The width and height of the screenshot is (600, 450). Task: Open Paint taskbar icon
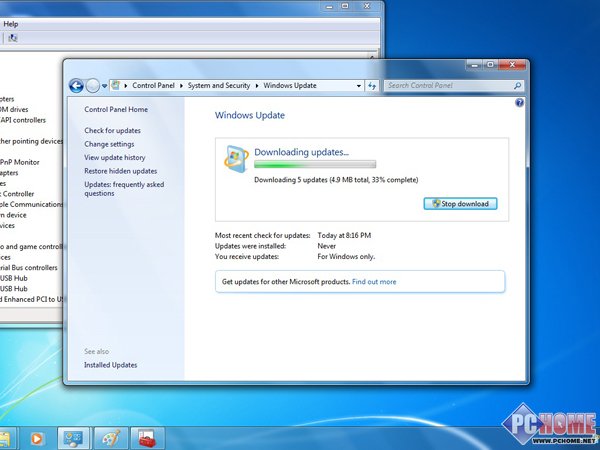110,439
